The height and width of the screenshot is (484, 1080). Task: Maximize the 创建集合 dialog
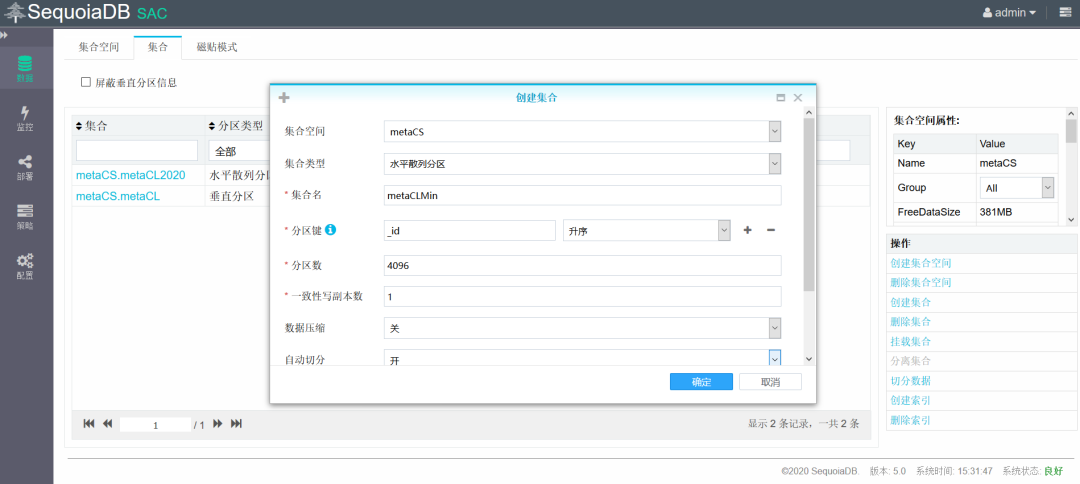780,98
